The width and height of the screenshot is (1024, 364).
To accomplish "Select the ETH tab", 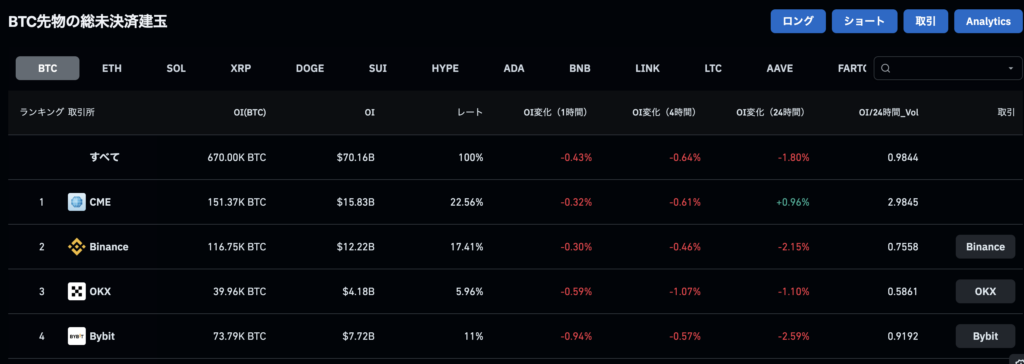I will tap(112, 68).
